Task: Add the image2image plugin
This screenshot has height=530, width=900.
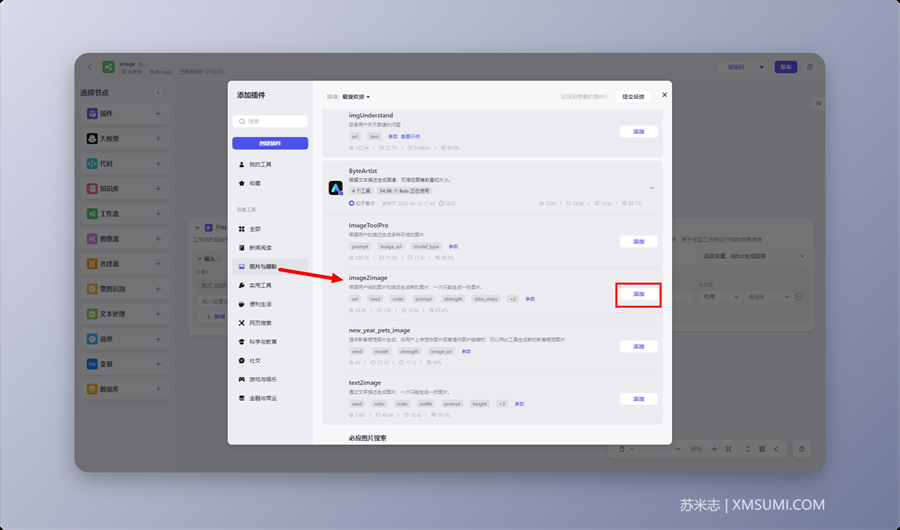Action: [x=638, y=294]
